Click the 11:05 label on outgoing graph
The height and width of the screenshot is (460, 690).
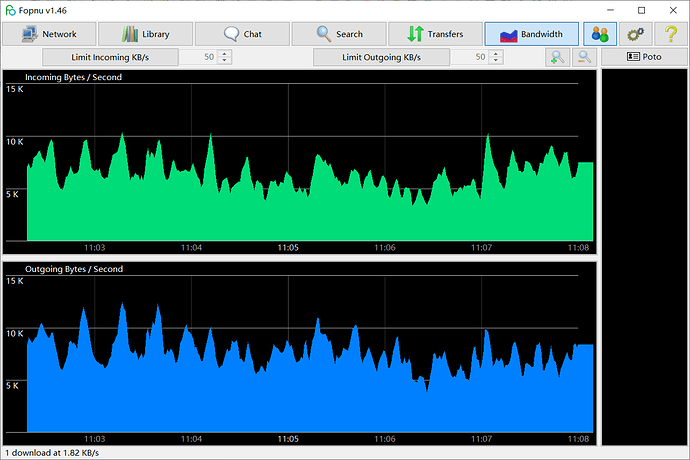[288, 439]
